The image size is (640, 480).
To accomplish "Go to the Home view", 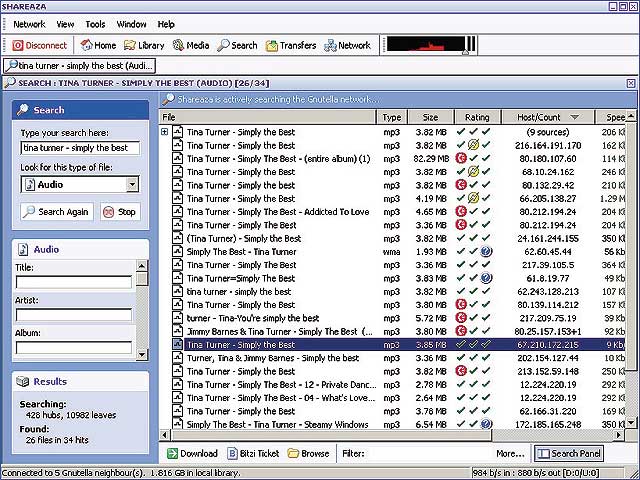I will tap(98, 45).
